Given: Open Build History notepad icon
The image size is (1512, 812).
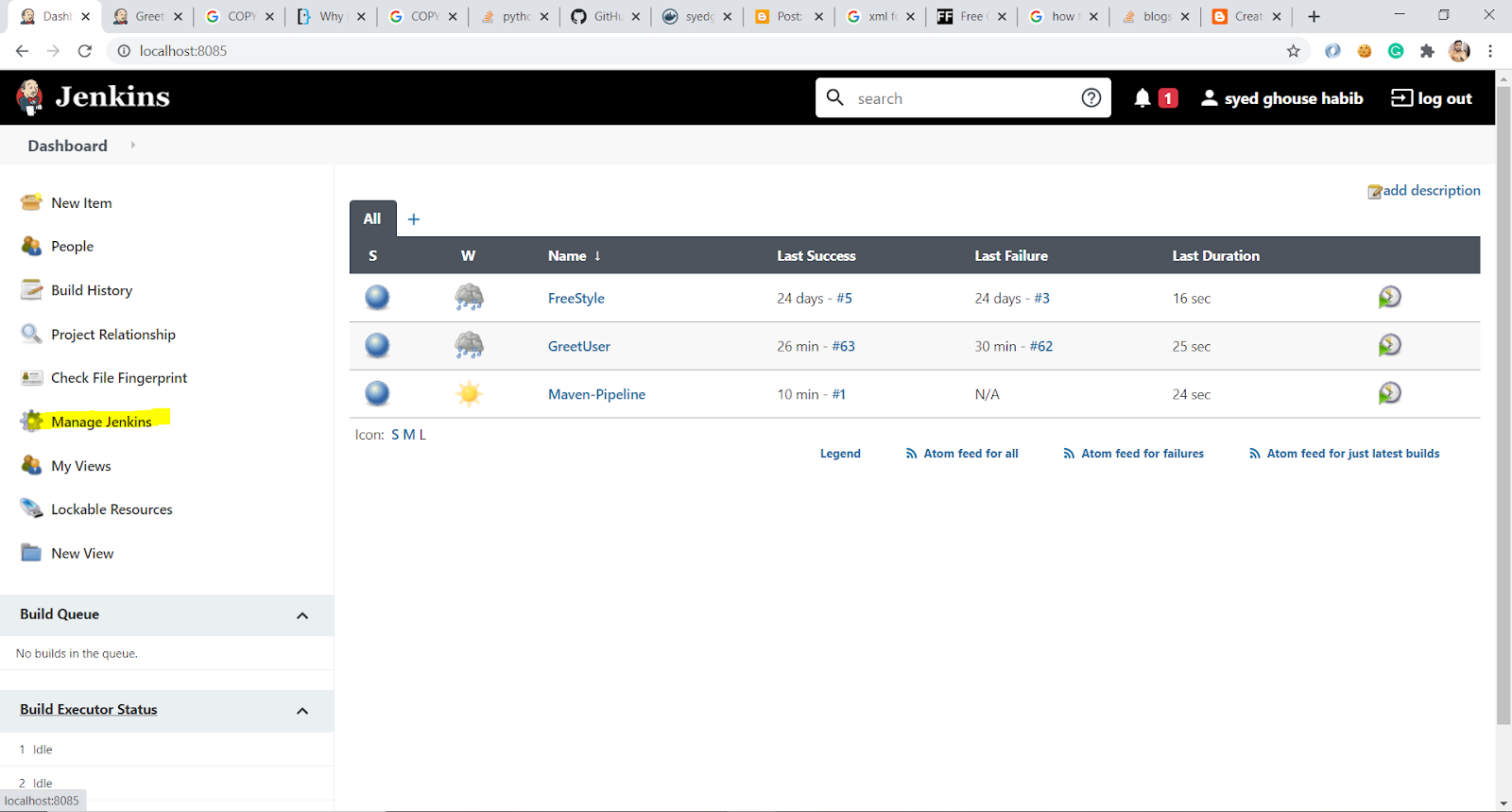Looking at the screenshot, I should tap(31, 289).
